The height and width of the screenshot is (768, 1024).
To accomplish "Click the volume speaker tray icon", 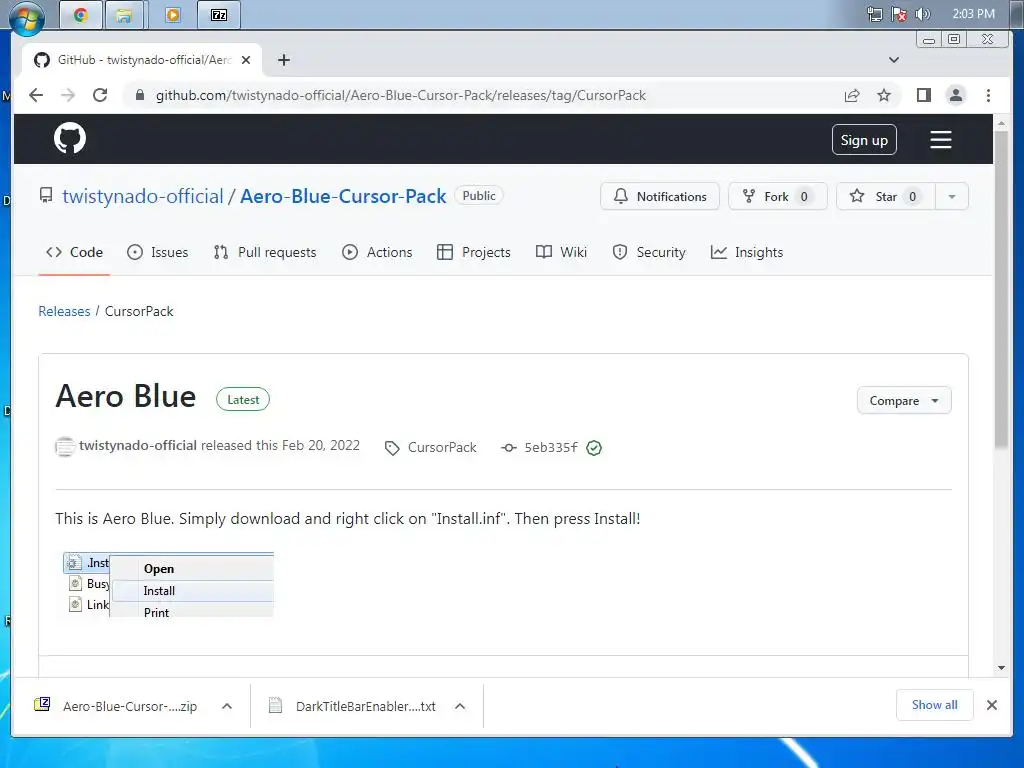I will [922, 14].
